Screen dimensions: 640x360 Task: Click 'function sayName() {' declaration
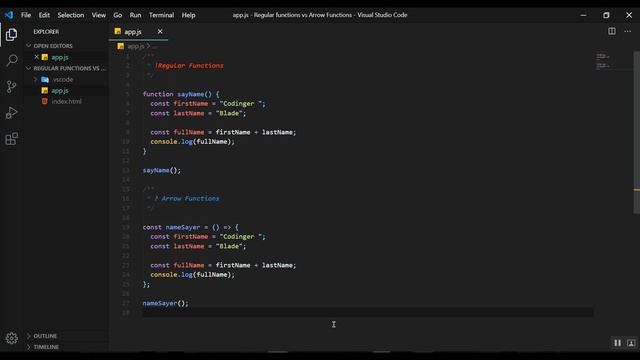tap(181, 94)
